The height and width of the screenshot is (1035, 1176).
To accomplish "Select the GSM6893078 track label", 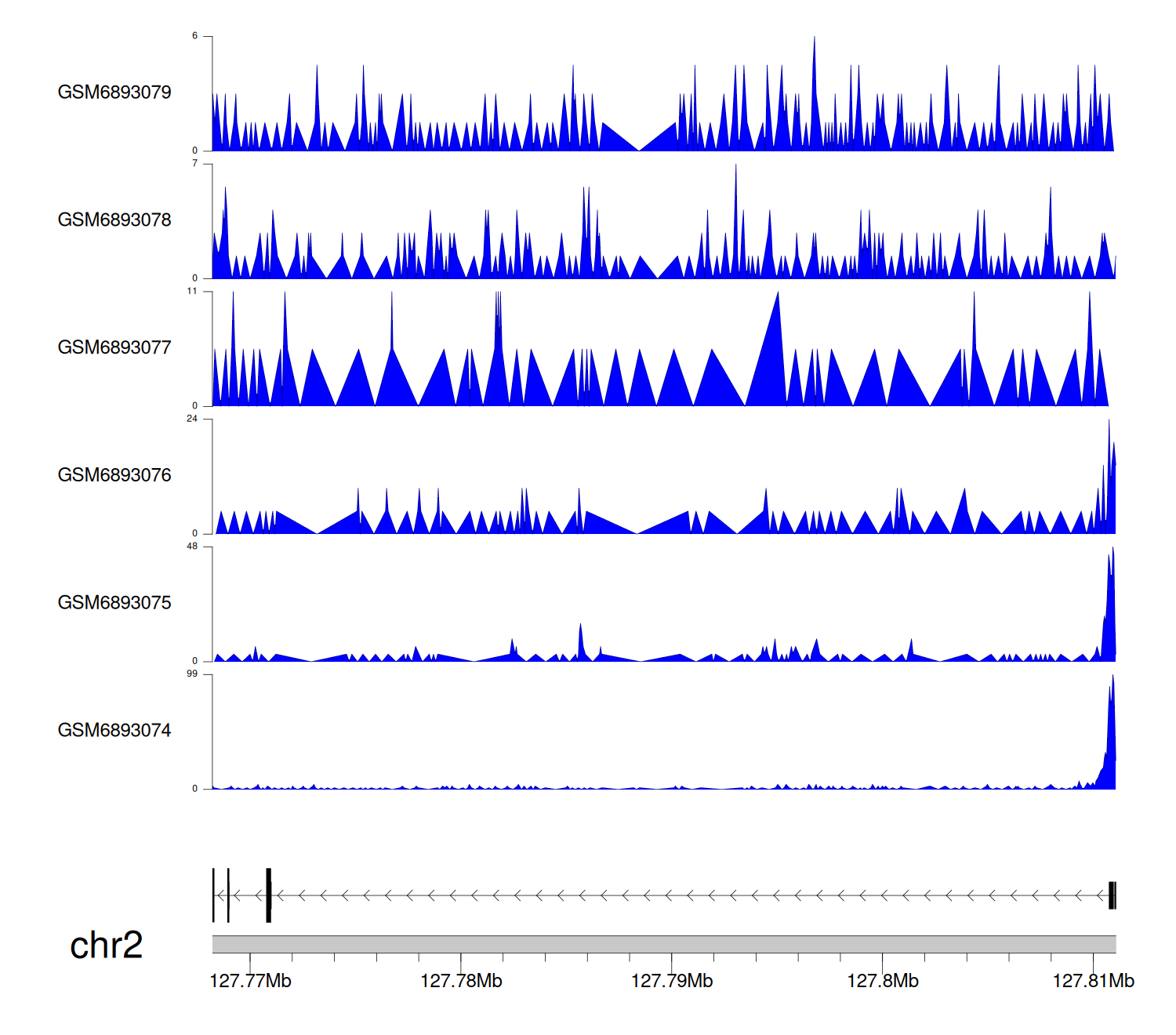I will (x=114, y=220).
